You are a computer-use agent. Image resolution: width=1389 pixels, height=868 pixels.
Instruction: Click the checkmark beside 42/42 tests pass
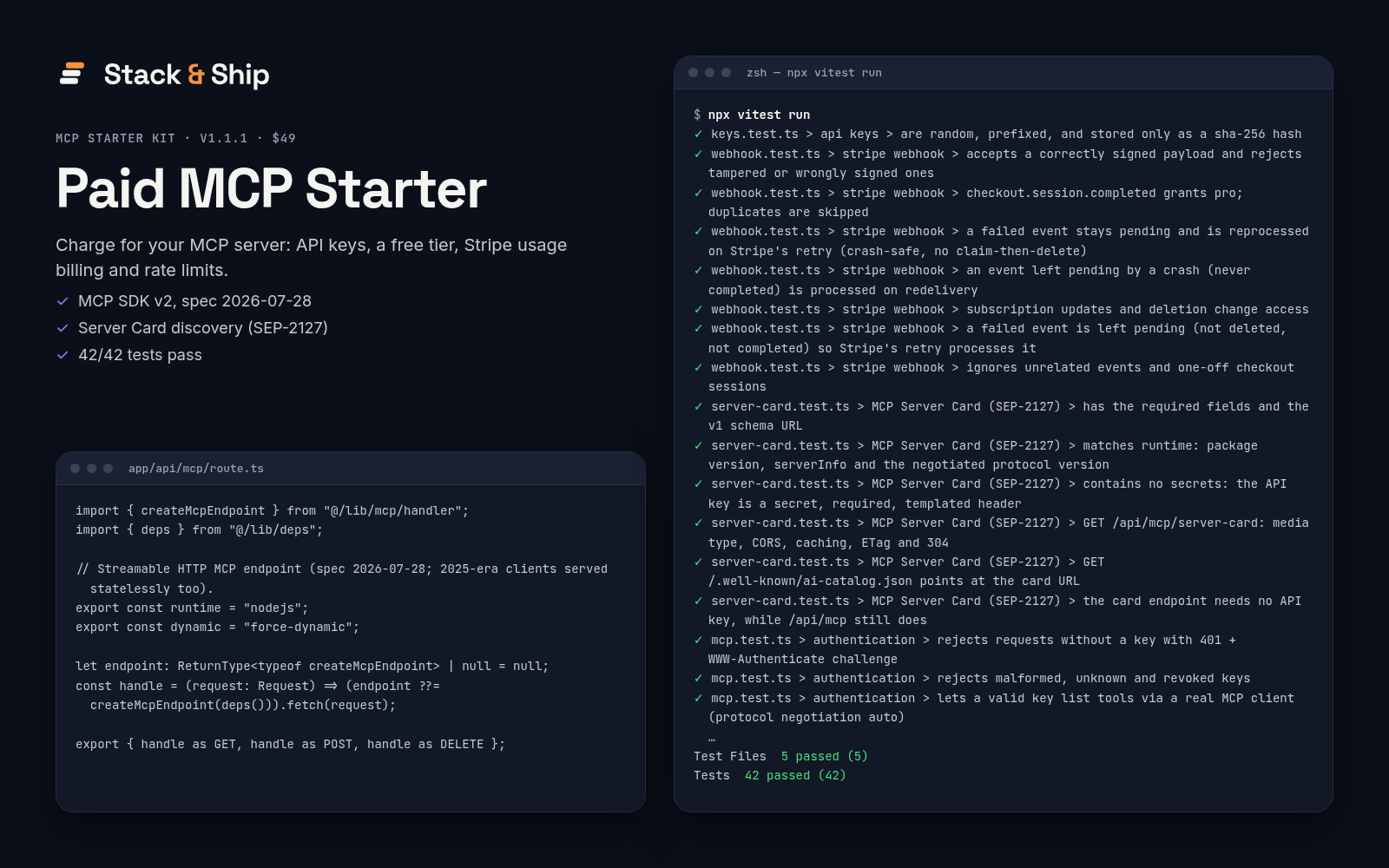(x=63, y=355)
